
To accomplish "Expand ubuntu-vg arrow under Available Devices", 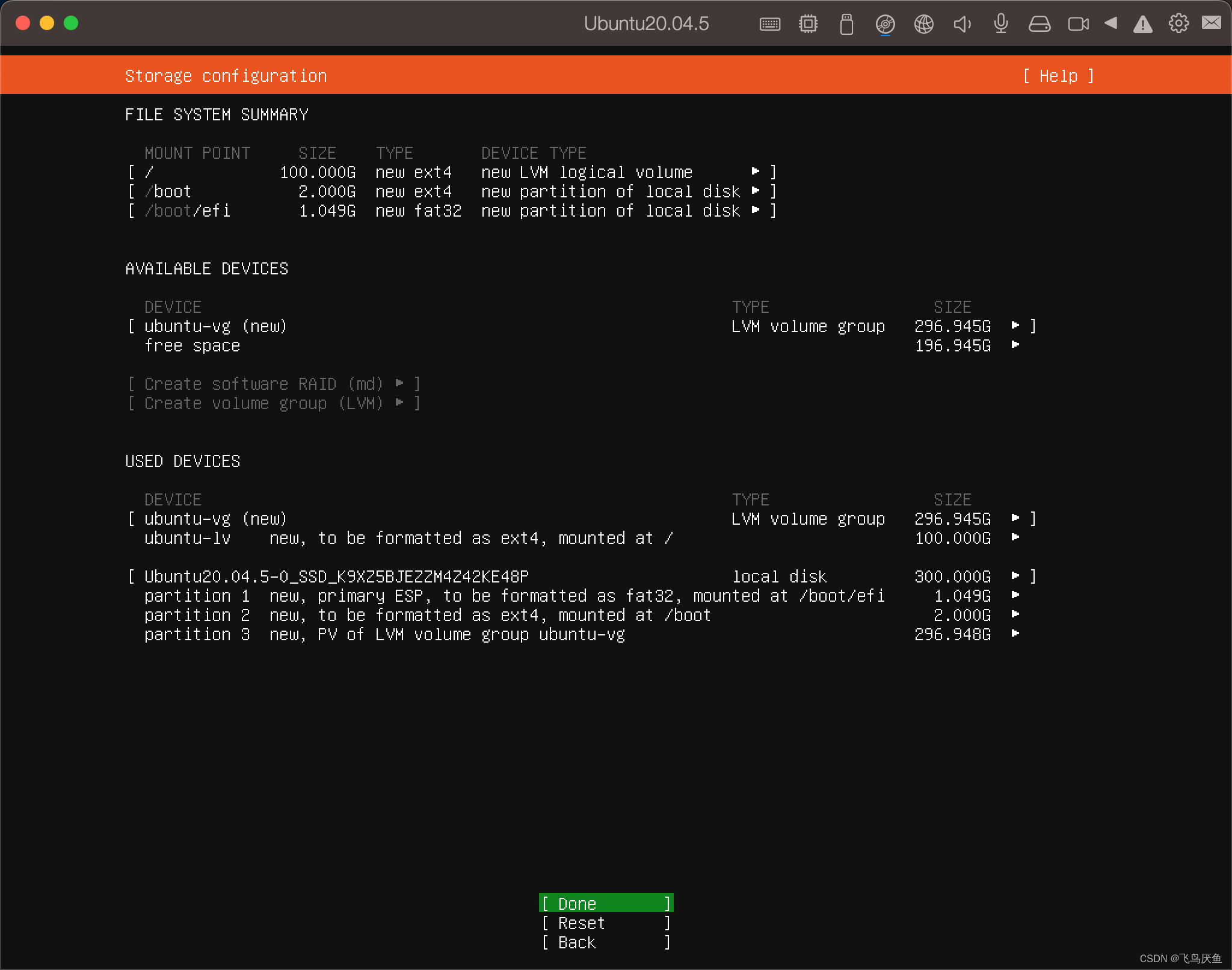I will pyautogui.click(x=1015, y=326).
